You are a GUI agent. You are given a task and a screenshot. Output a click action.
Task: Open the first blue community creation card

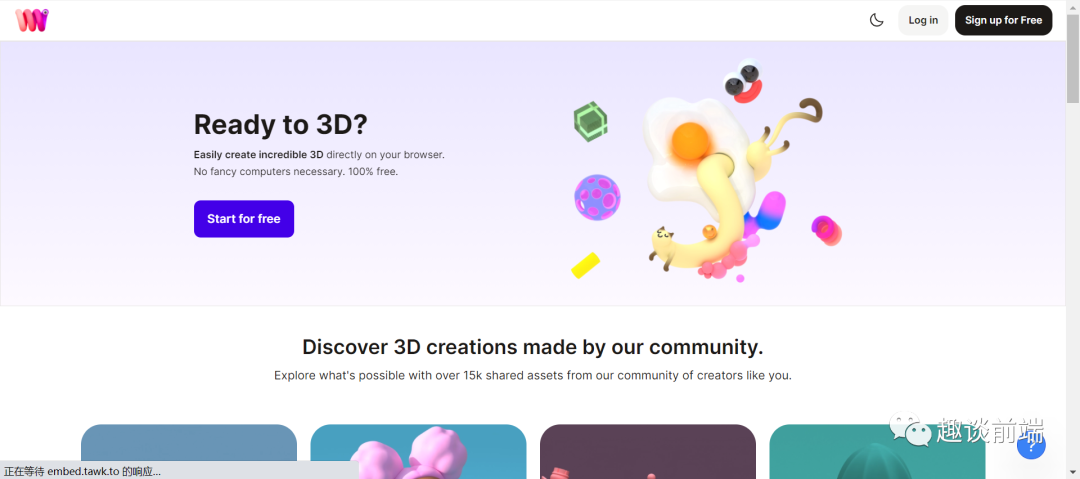189,451
